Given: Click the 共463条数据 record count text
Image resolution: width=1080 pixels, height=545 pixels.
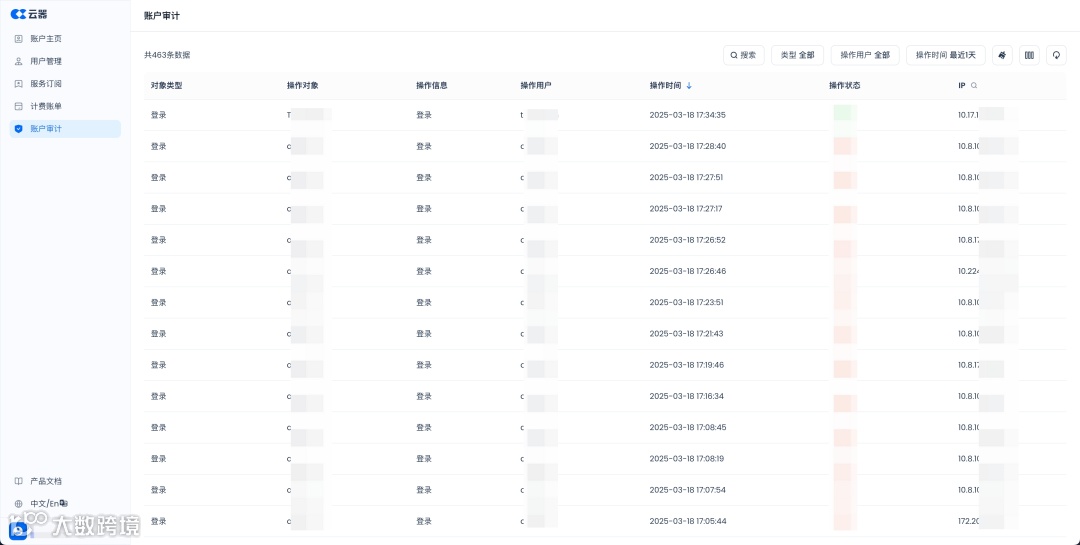Looking at the screenshot, I should (x=167, y=55).
